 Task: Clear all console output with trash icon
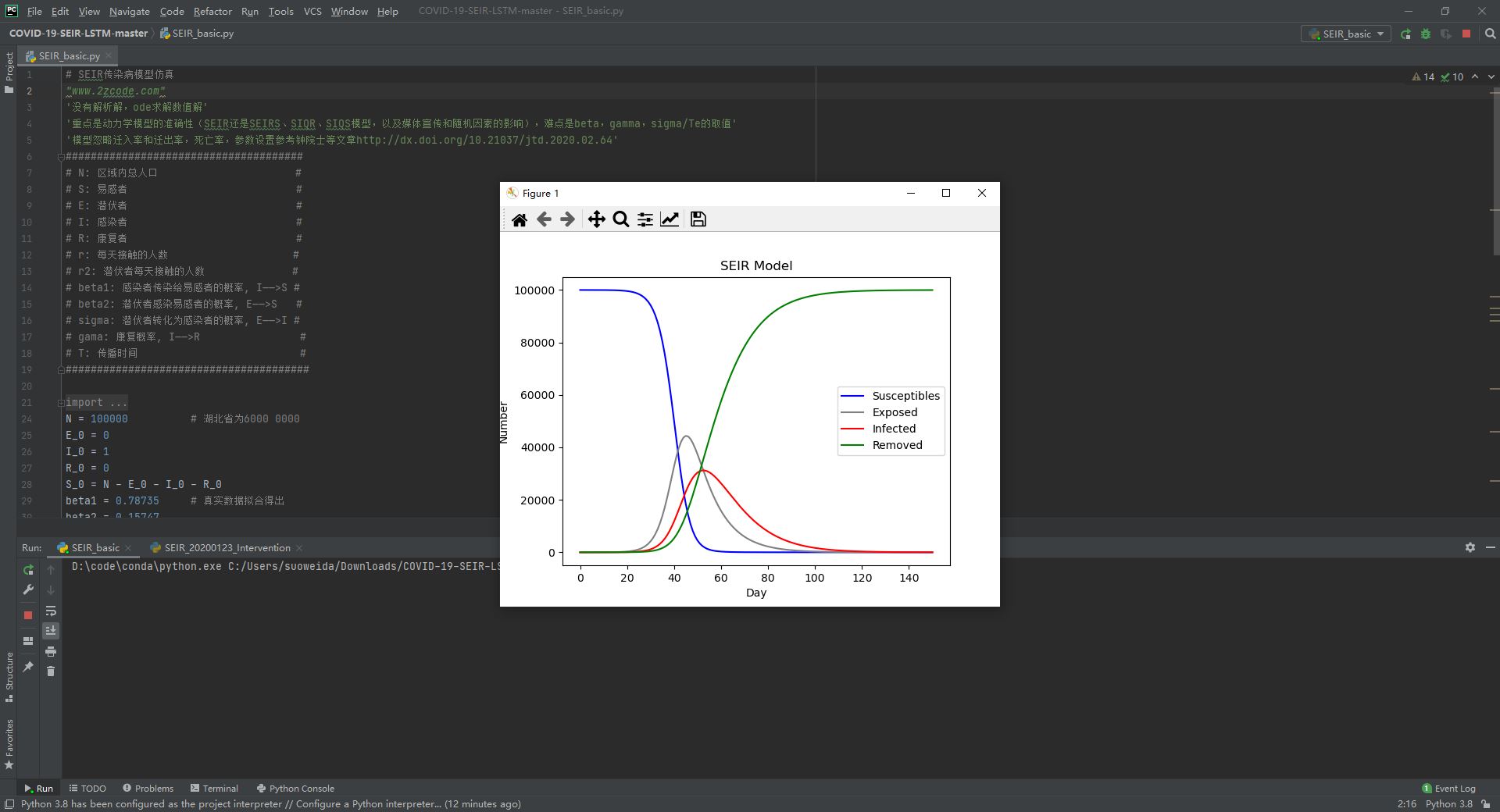tap(51, 671)
